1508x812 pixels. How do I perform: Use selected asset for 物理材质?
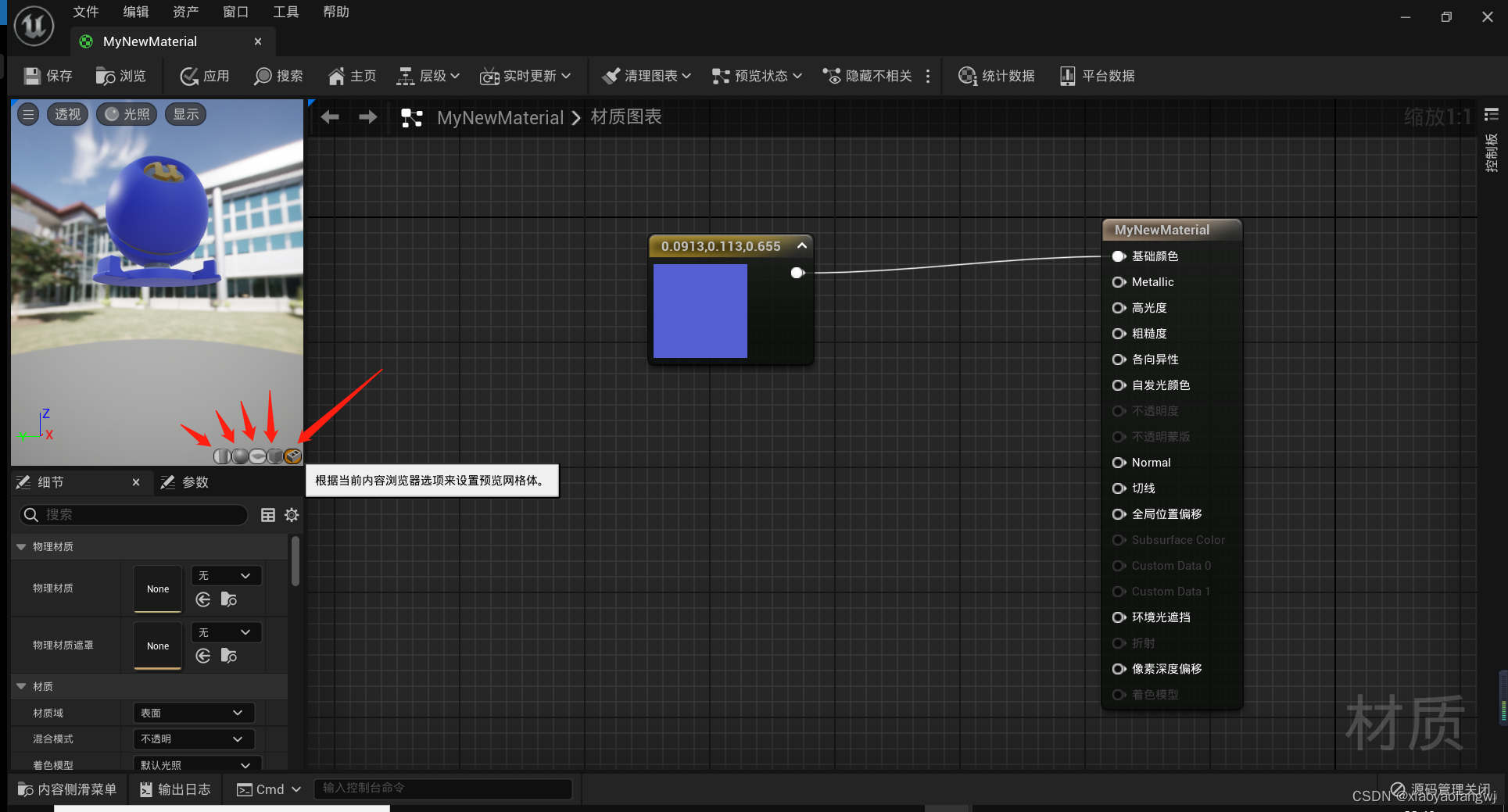[x=203, y=599]
